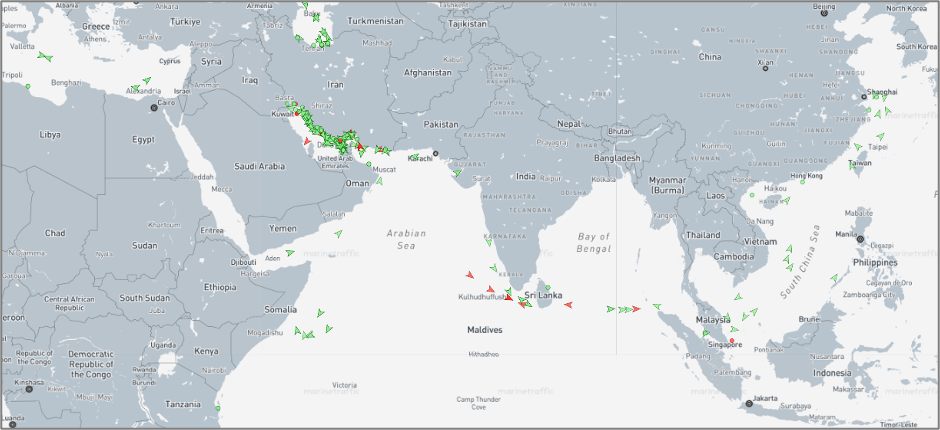Click the Jakarta city marker dot
Image resolution: width=940 pixels, height=430 pixels.
tap(749, 404)
